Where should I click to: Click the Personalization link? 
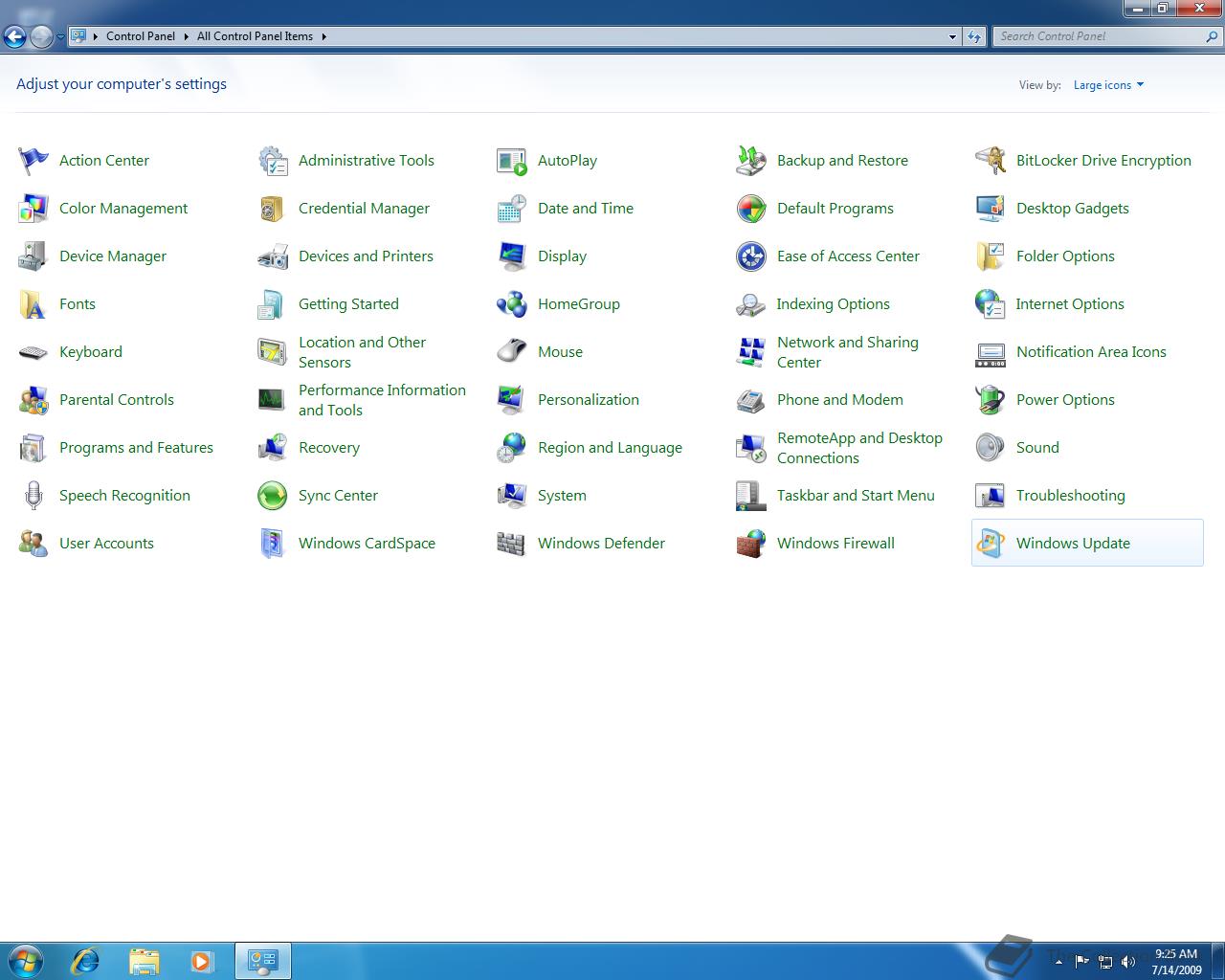[589, 400]
